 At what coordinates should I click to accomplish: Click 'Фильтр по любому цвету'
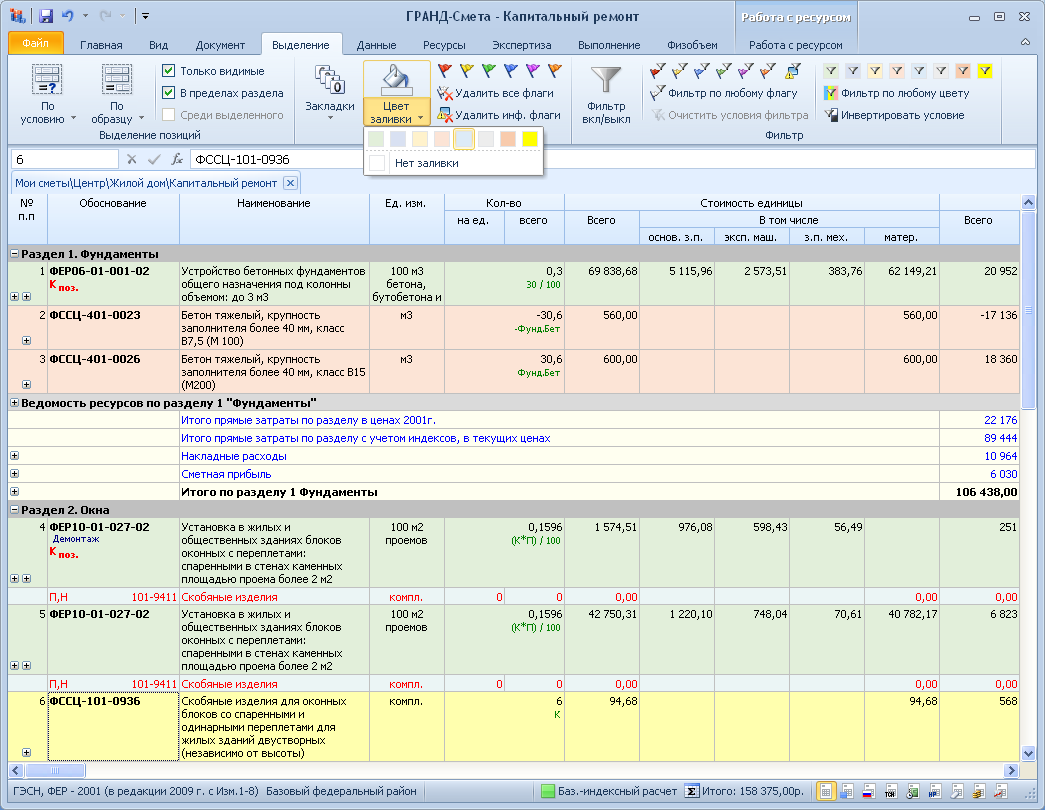tap(896, 93)
